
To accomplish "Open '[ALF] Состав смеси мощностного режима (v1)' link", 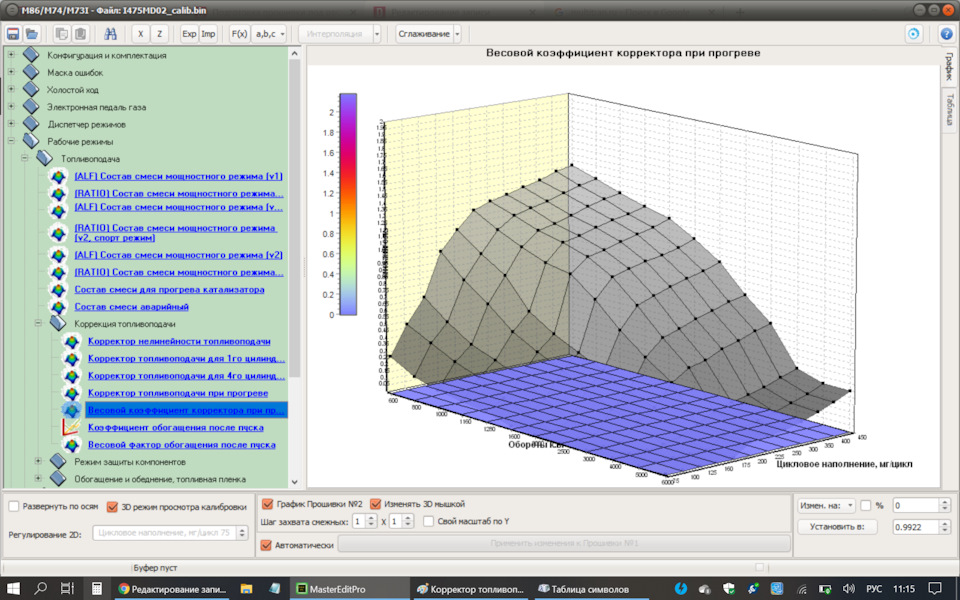I will [178, 176].
